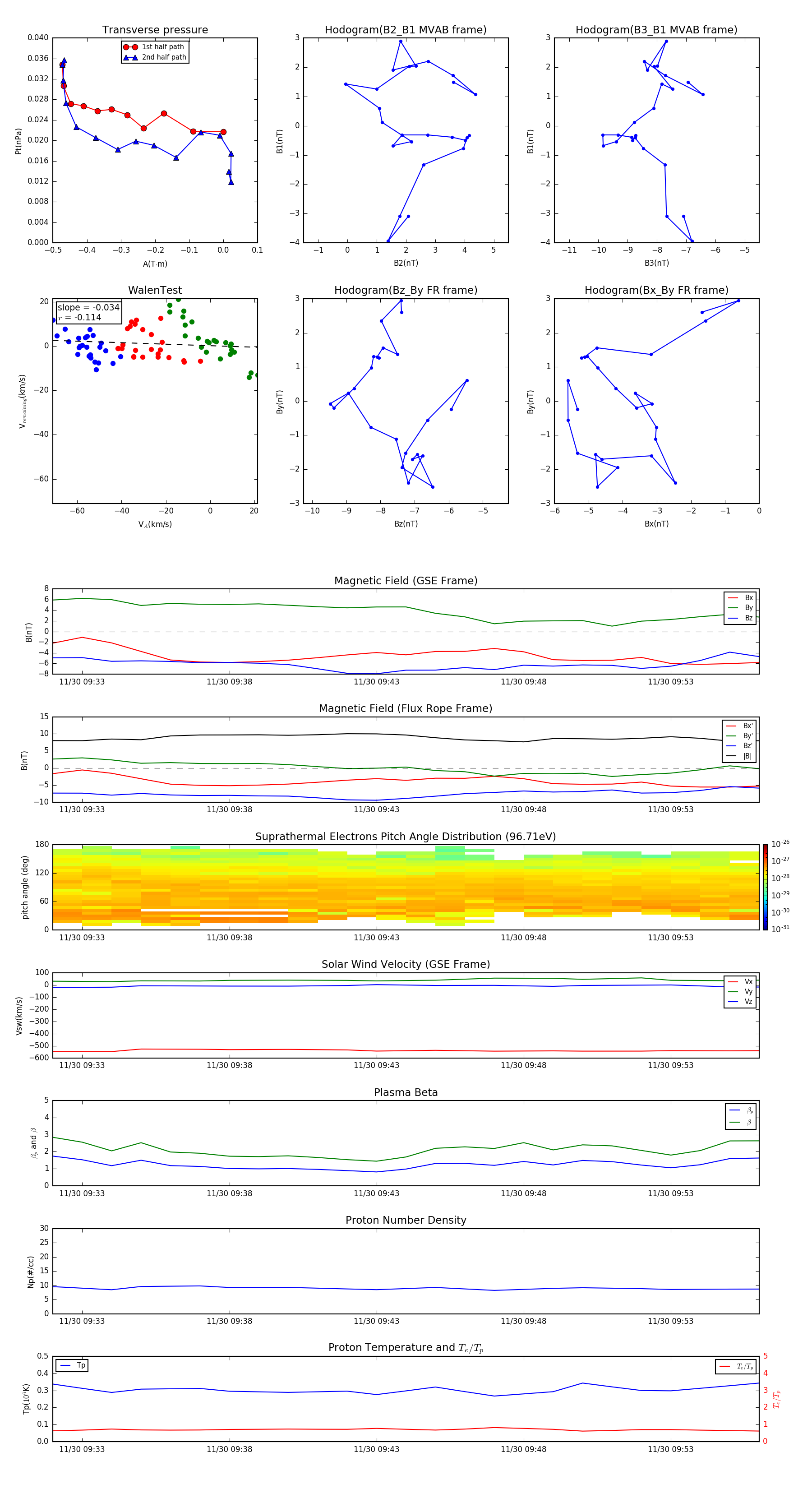Click '11/30 09:38' tick under Solar Wind Velocity panel
The height and width of the screenshot is (1489, 812).
coord(230,1065)
